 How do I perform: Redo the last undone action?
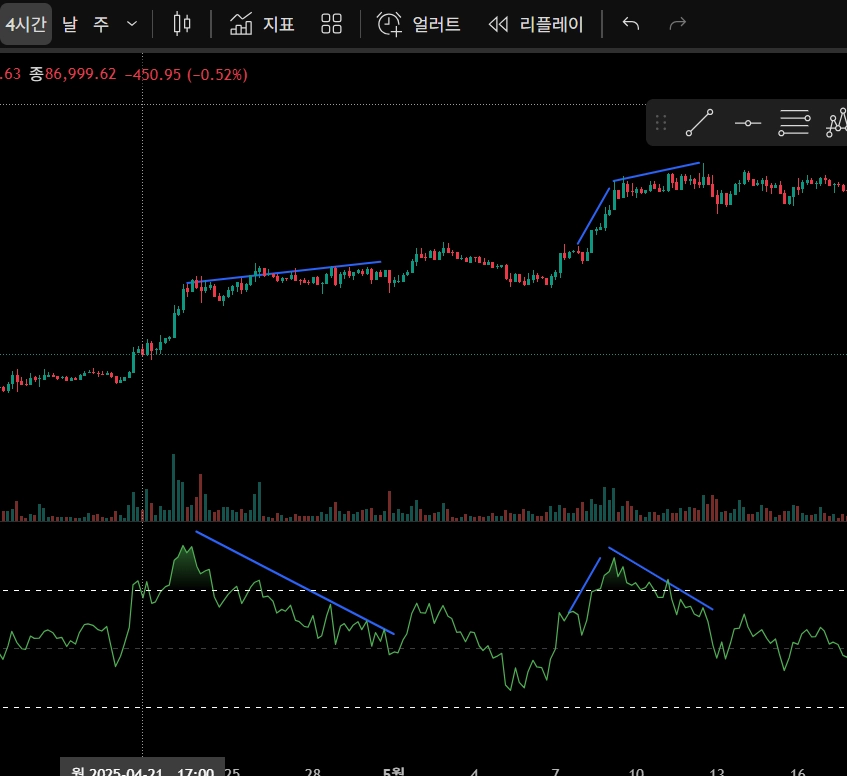click(678, 24)
